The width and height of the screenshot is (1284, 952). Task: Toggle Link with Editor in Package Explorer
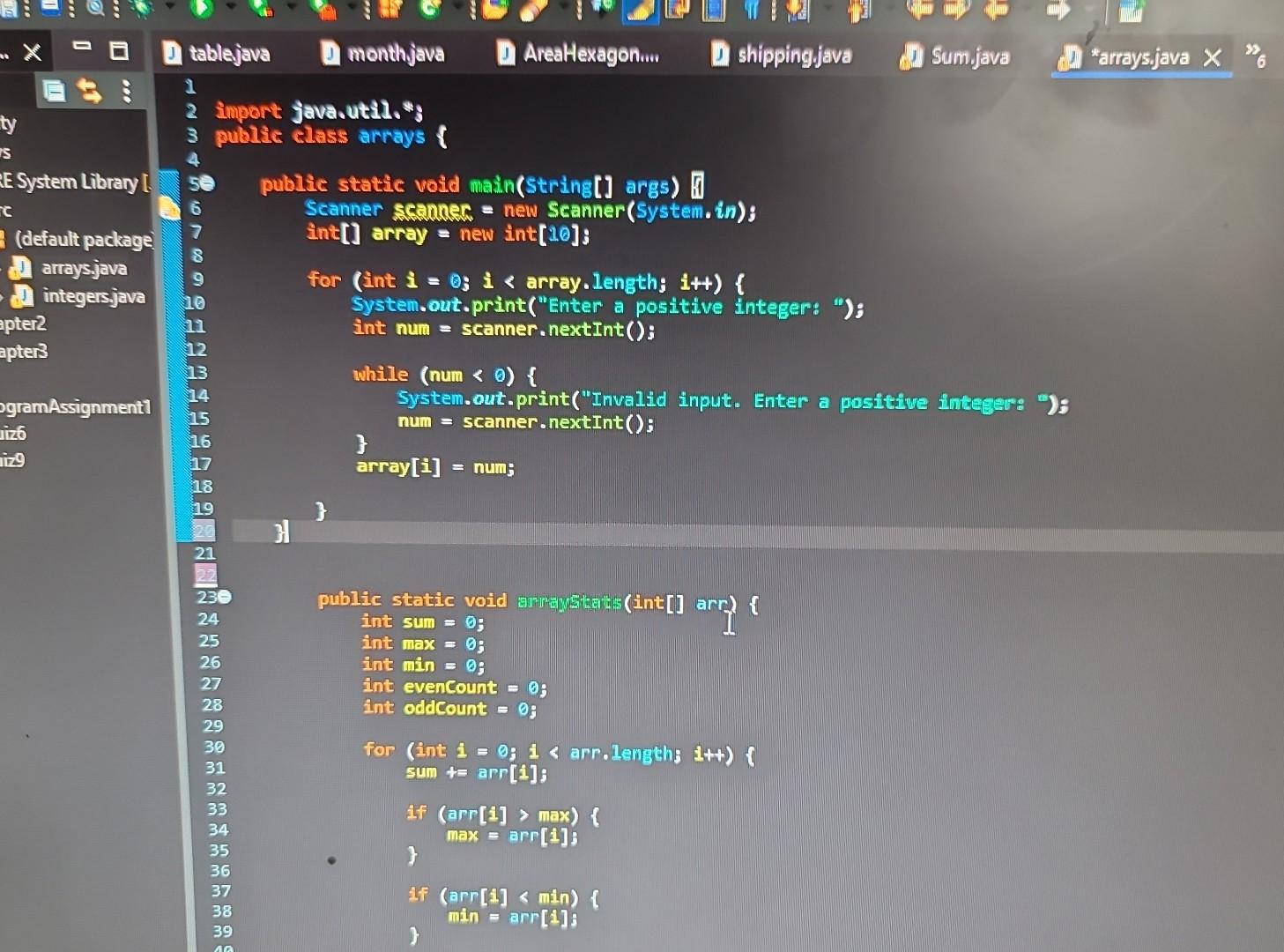[x=85, y=92]
